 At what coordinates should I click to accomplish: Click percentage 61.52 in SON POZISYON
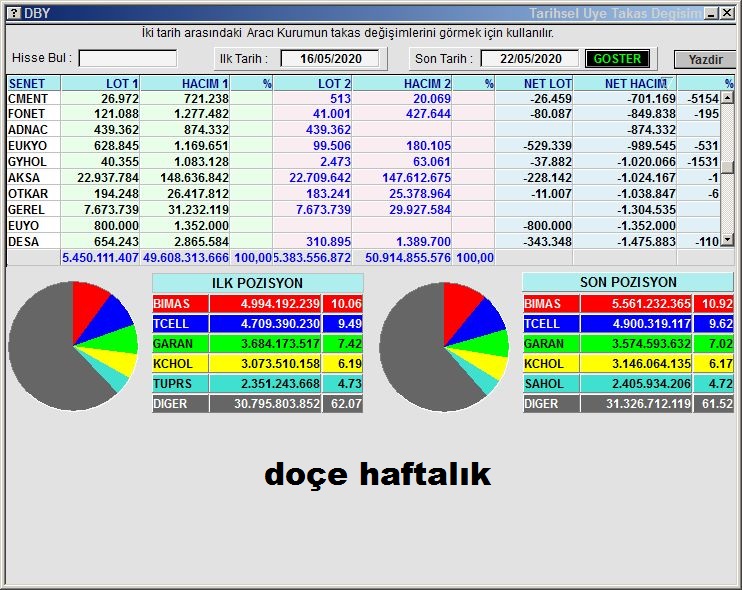[x=717, y=404]
